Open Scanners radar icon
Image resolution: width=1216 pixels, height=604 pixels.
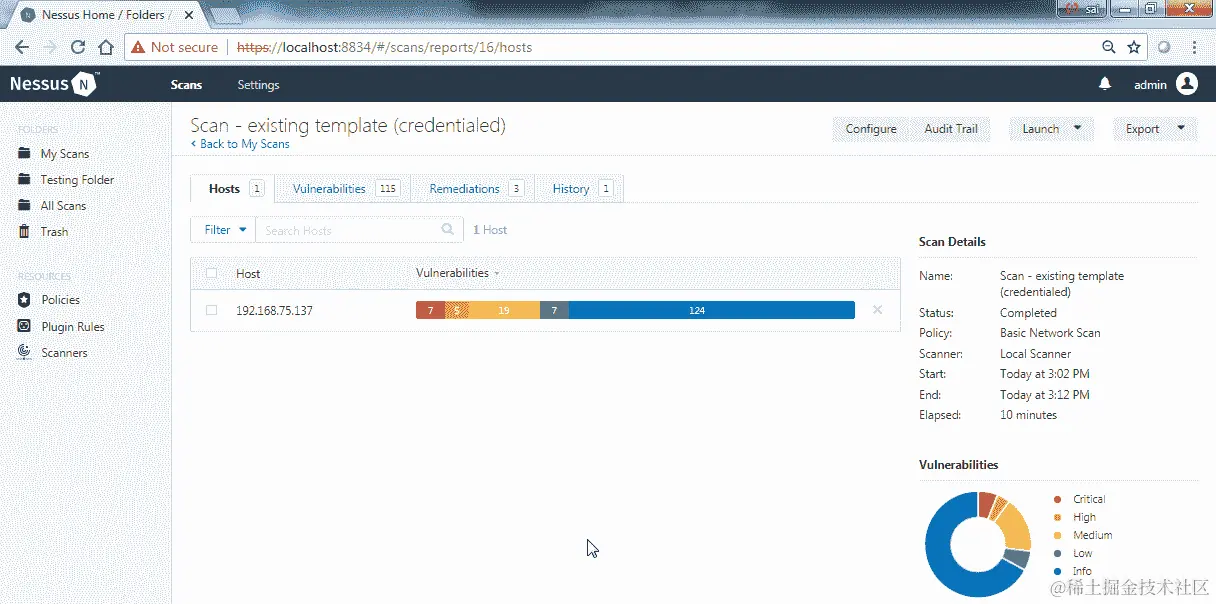tap(24, 352)
